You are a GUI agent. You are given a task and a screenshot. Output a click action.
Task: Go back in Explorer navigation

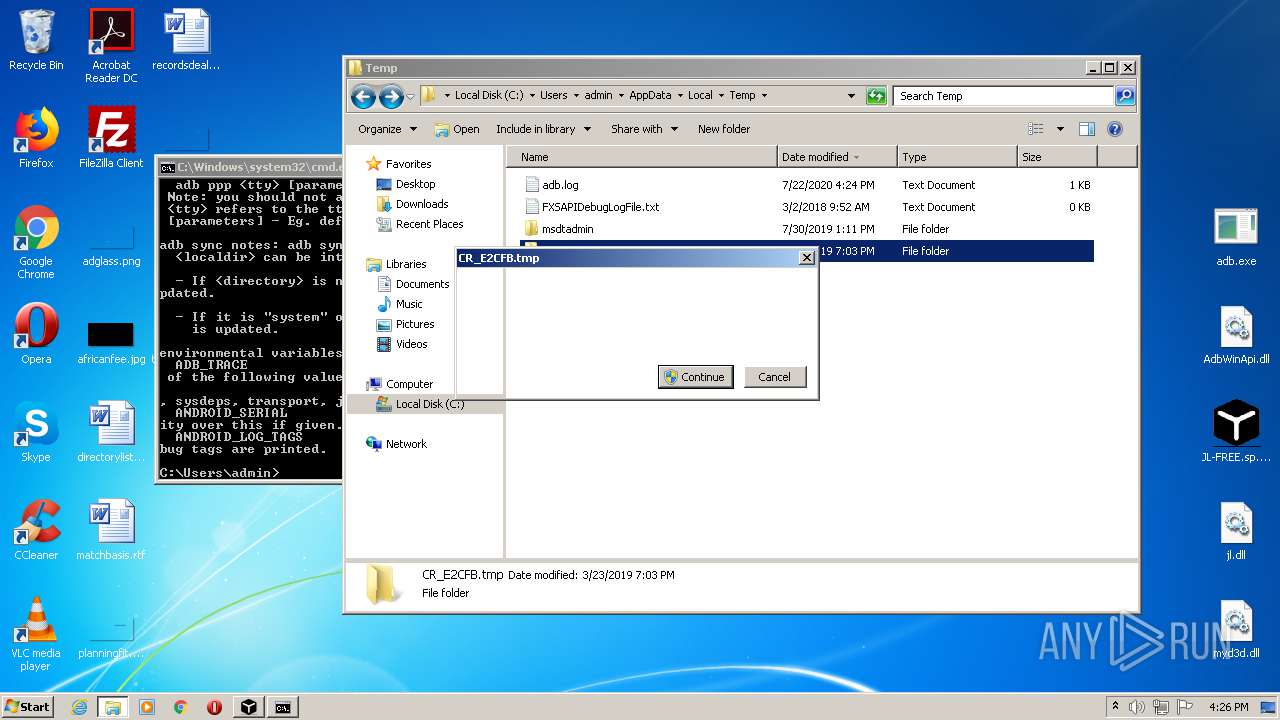click(x=363, y=96)
